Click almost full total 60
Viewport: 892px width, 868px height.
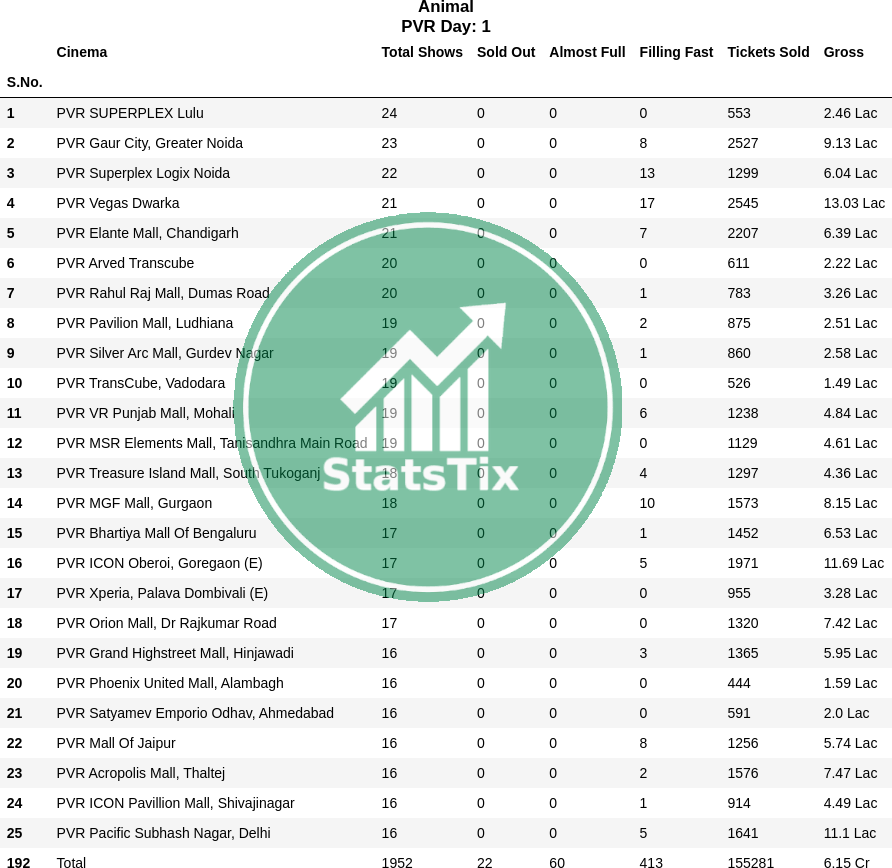tap(557, 863)
